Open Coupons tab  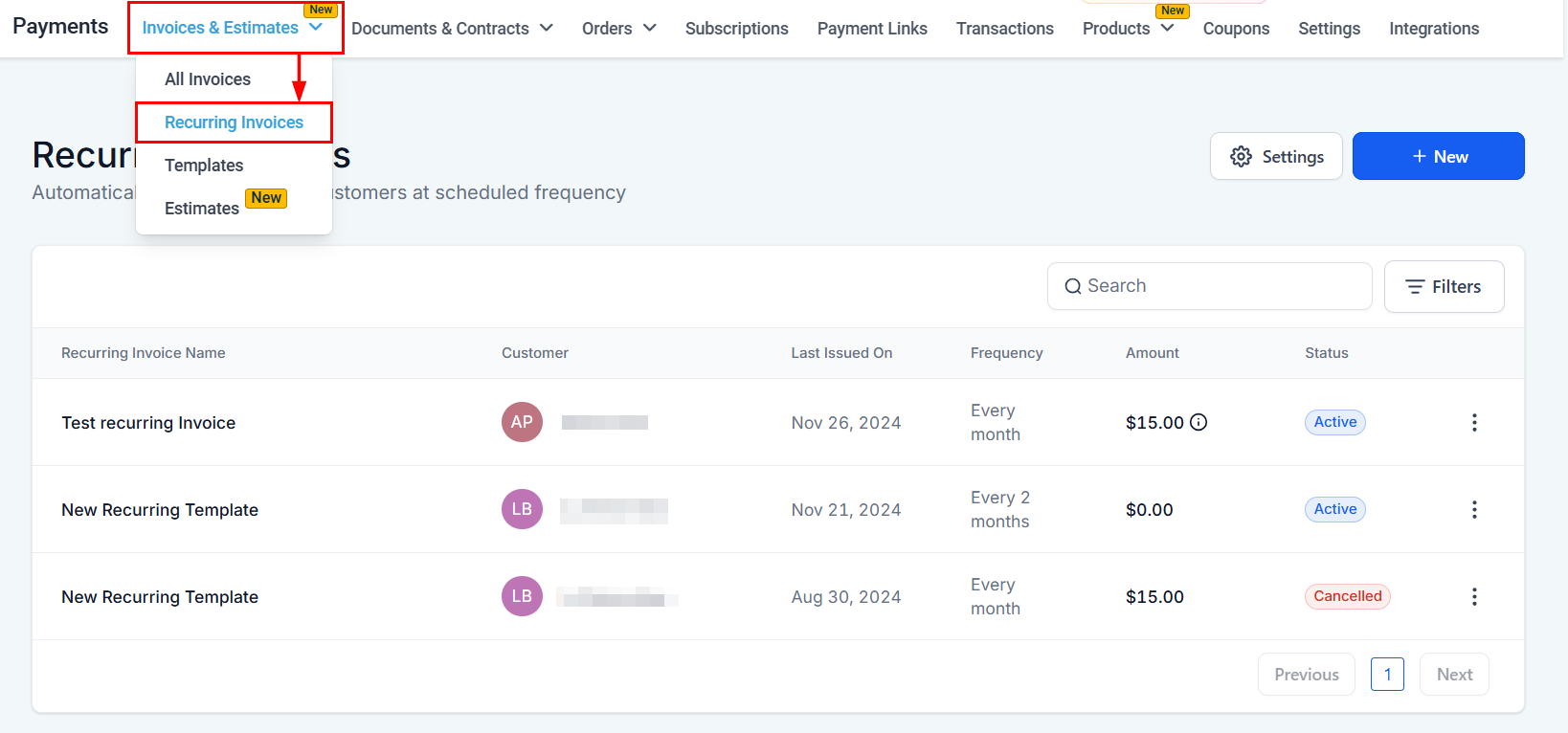(x=1236, y=29)
